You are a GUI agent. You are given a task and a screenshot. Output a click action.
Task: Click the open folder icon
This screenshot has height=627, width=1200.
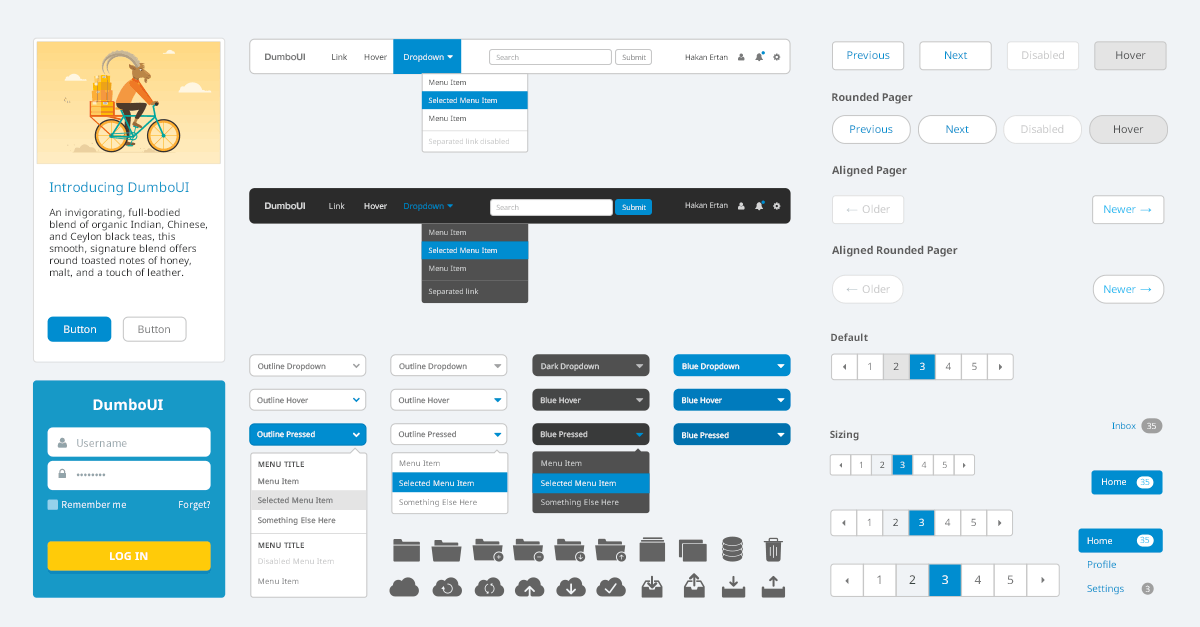click(446, 549)
